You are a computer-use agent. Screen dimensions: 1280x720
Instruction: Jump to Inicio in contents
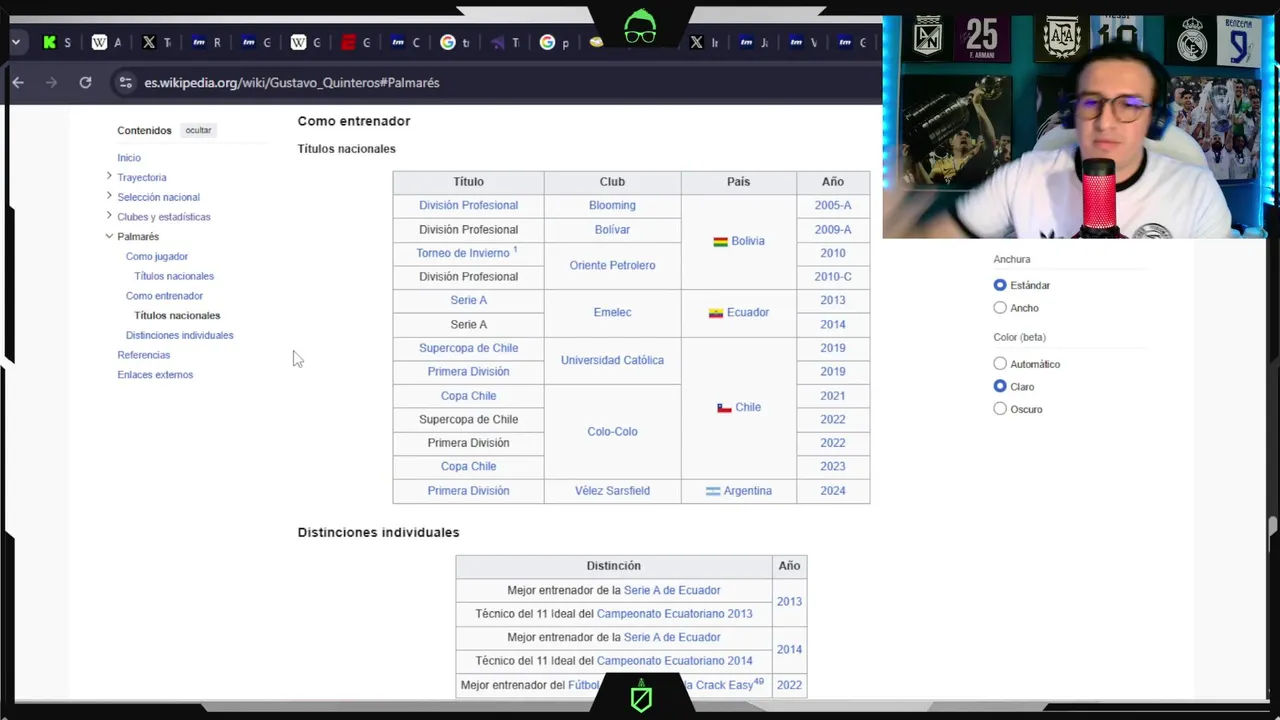tap(129, 158)
